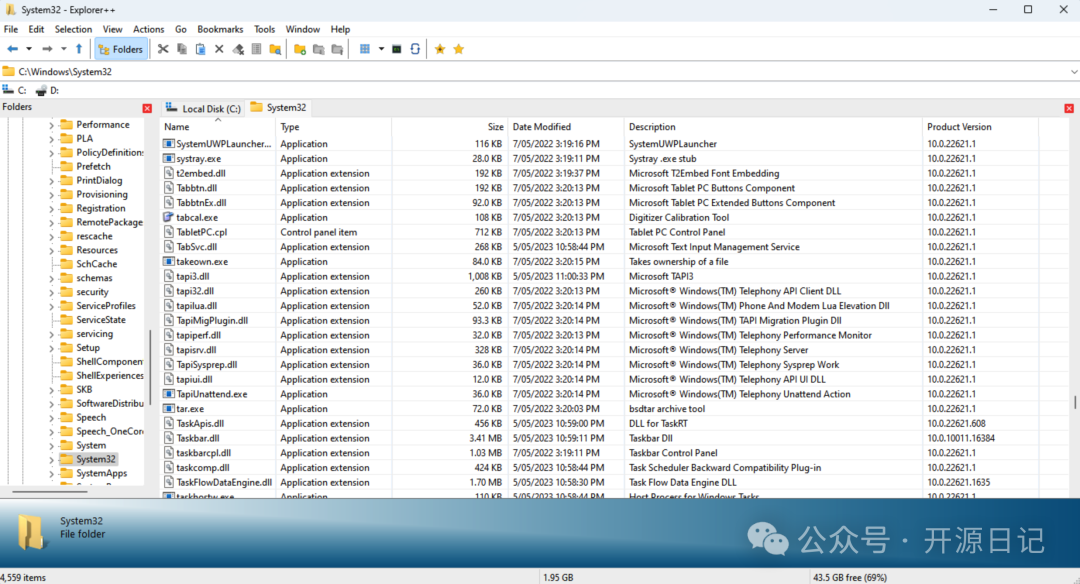
Task: Select the file taskcomp.dll
Action: pos(202,468)
